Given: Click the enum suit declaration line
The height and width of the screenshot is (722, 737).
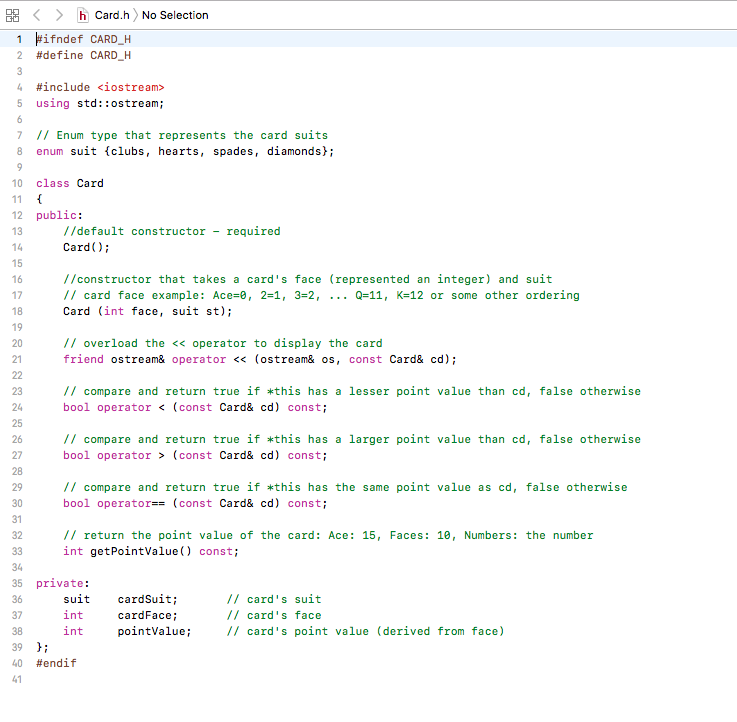Looking at the screenshot, I should 185,151.
